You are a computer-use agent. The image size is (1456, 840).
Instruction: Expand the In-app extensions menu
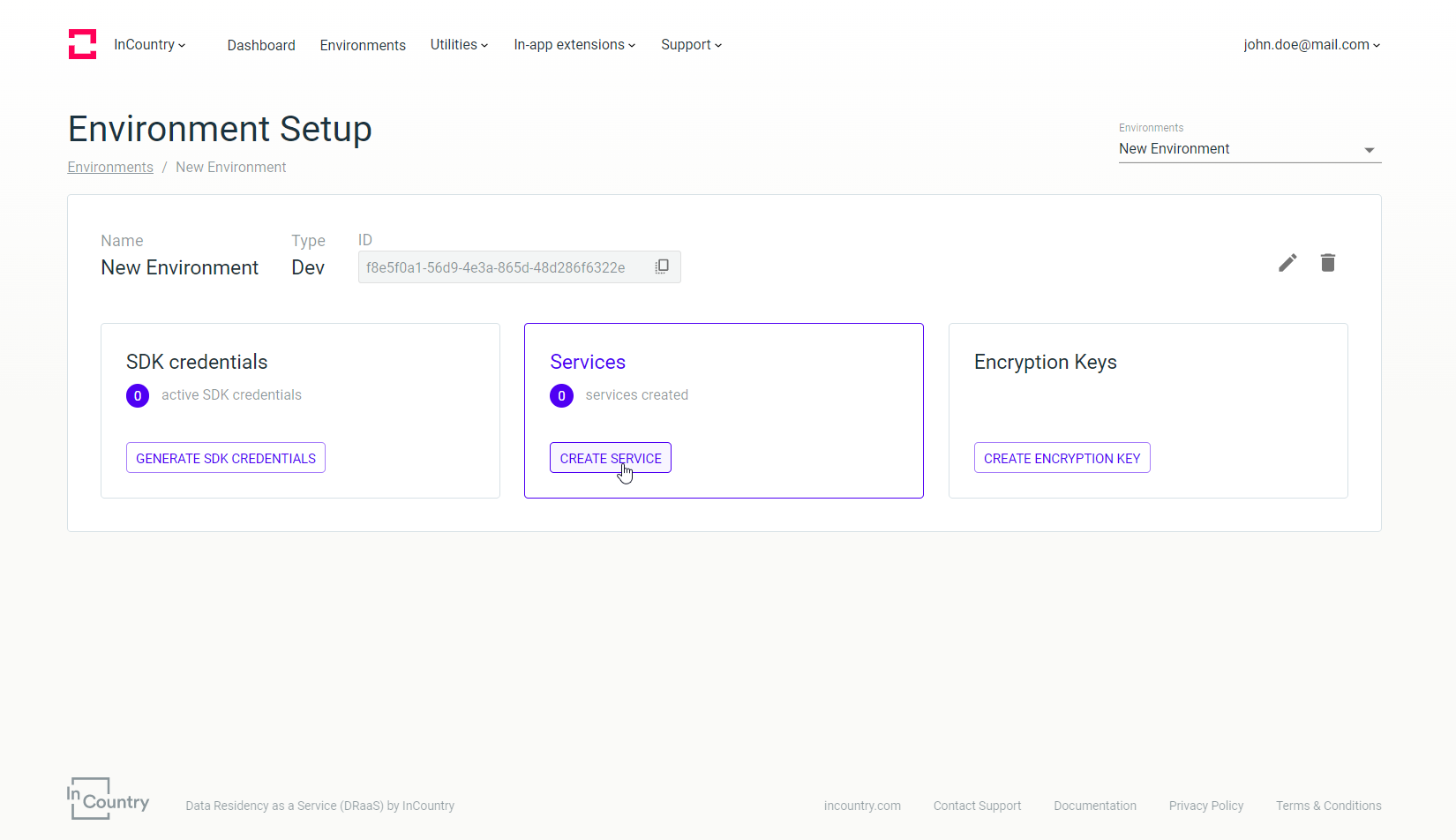pos(574,45)
